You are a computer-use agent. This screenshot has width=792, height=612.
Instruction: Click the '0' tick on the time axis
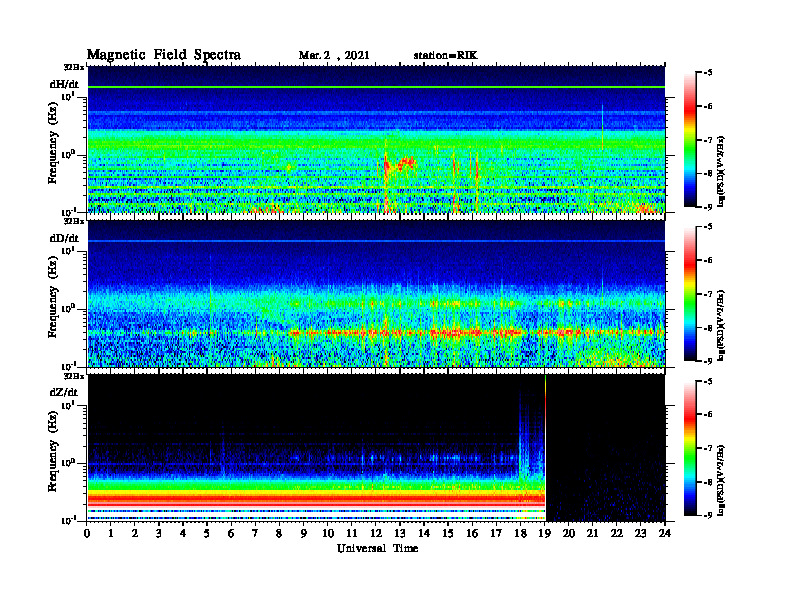click(x=87, y=534)
